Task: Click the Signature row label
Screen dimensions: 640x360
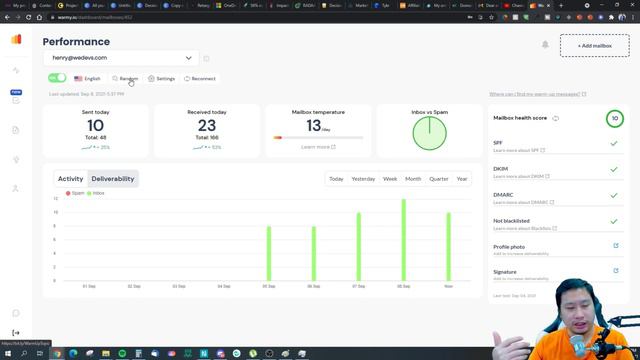Action: tap(505, 272)
